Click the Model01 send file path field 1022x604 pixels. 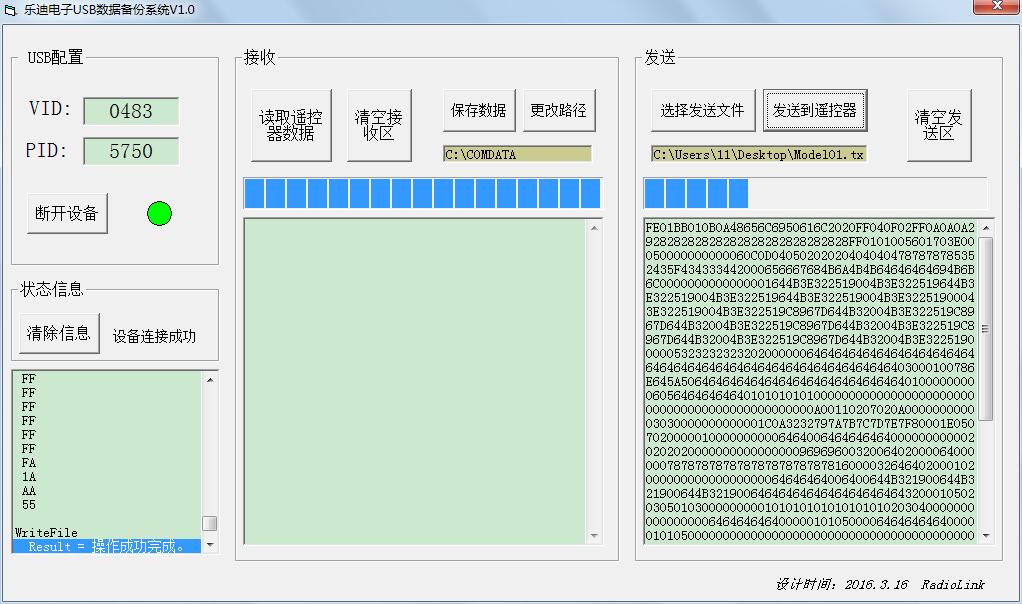(x=759, y=154)
